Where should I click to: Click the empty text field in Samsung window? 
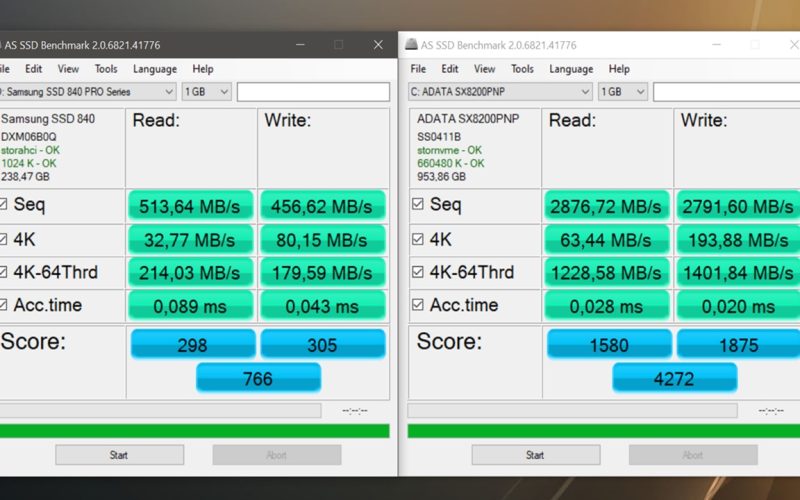(313, 92)
